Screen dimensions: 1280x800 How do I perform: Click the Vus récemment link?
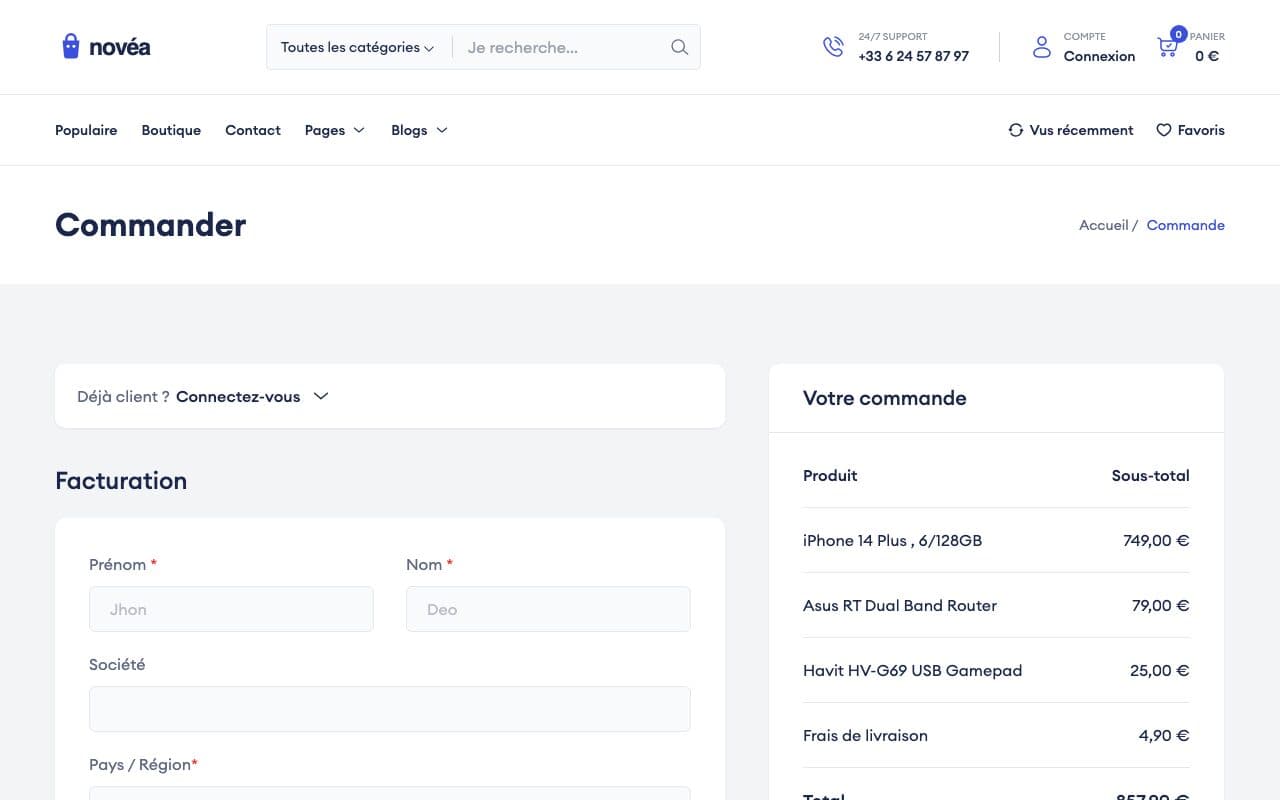coord(1082,130)
